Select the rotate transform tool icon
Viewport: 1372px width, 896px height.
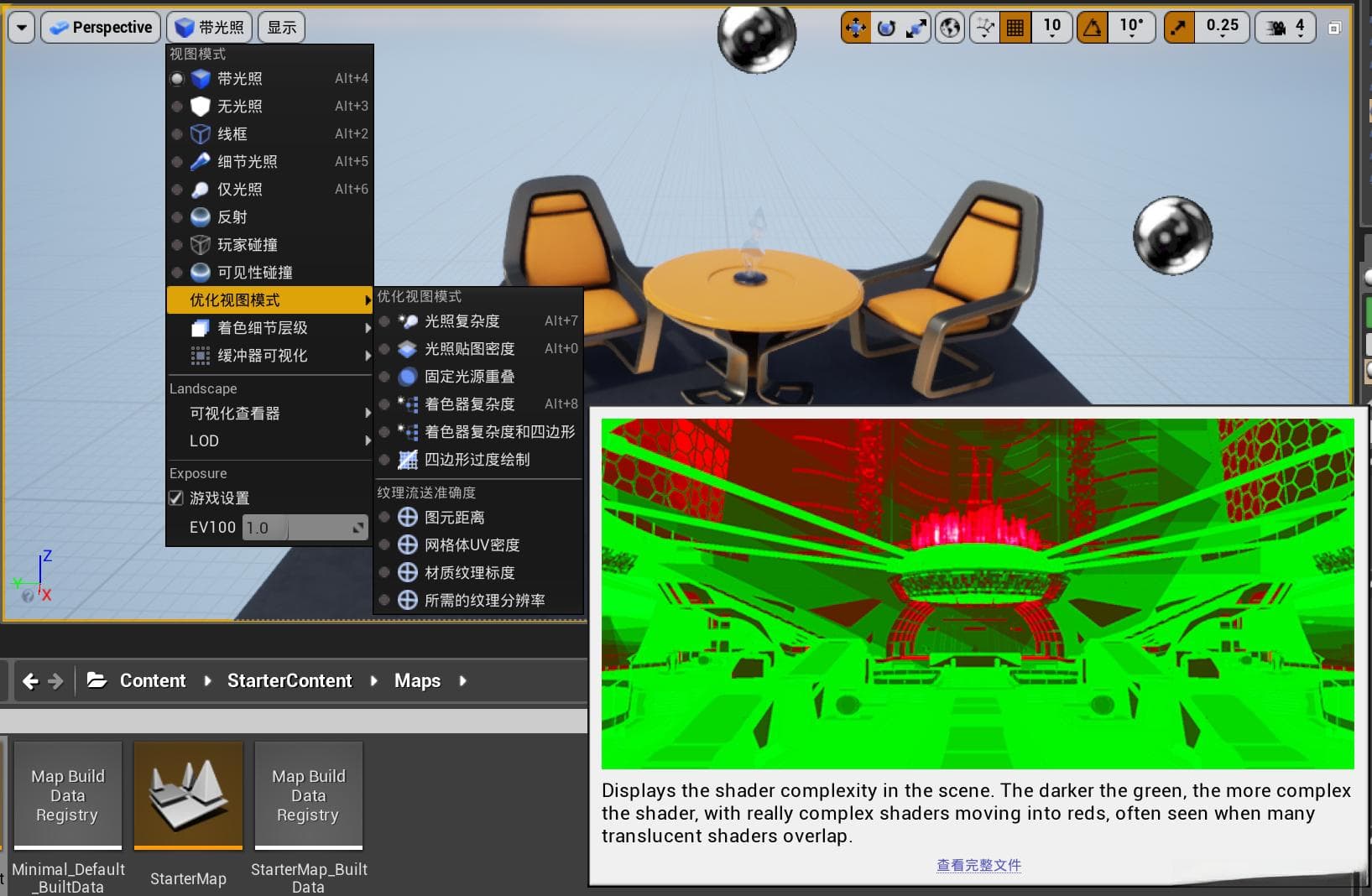(886, 28)
